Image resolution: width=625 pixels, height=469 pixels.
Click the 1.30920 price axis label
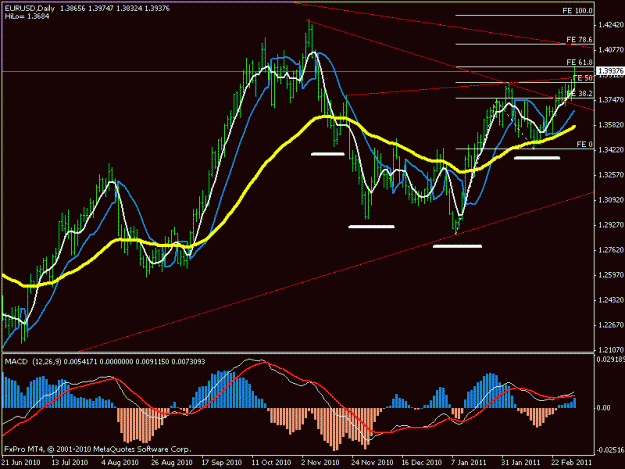click(x=611, y=200)
